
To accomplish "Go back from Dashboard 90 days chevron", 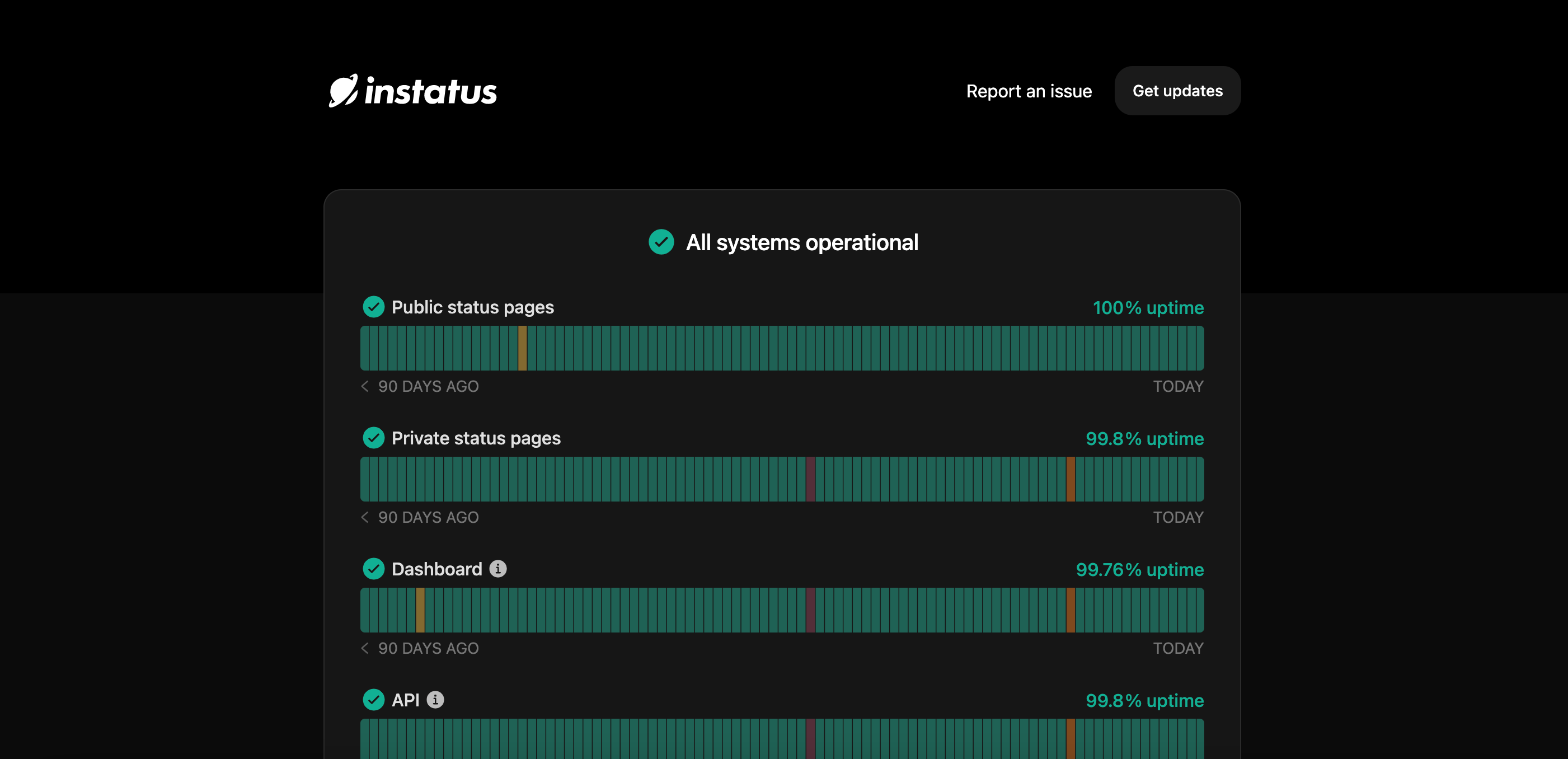I will tap(365, 648).
